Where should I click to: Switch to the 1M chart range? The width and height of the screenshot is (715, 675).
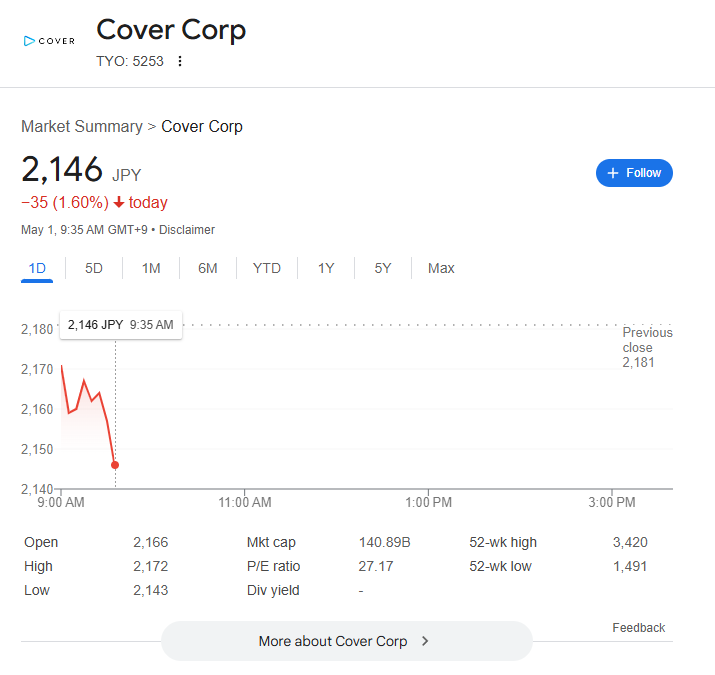pos(151,268)
